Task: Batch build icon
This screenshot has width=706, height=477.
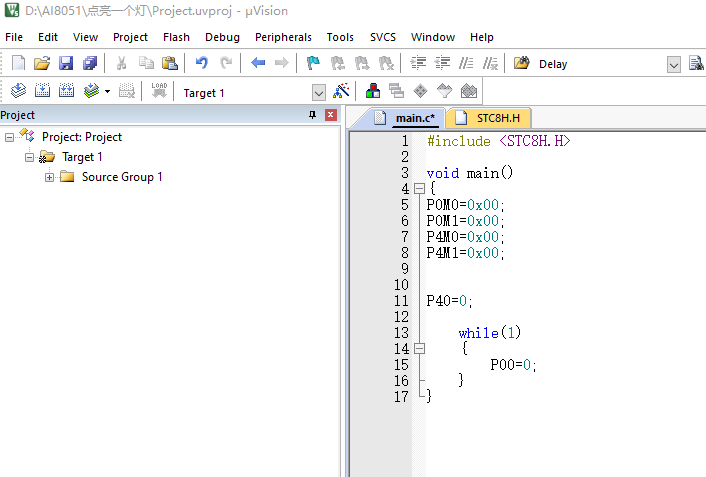Action: pos(91,91)
